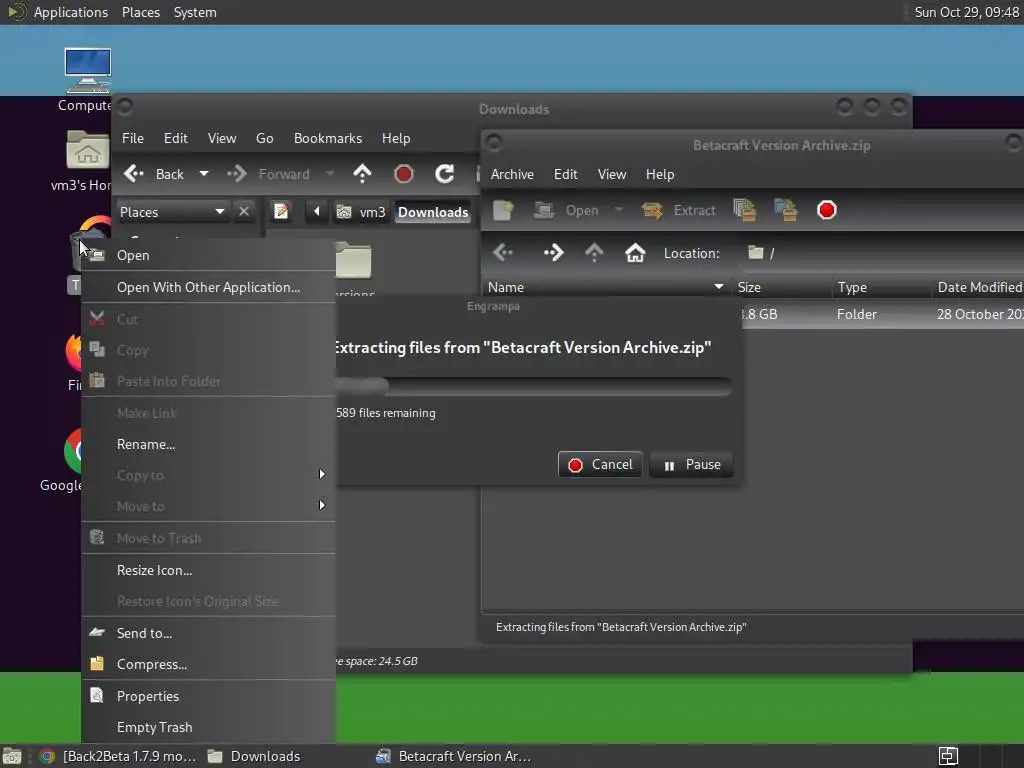Viewport: 1024px width, 768px height.
Task: Open Bookmarks menu
Action: (x=328, y=138)
